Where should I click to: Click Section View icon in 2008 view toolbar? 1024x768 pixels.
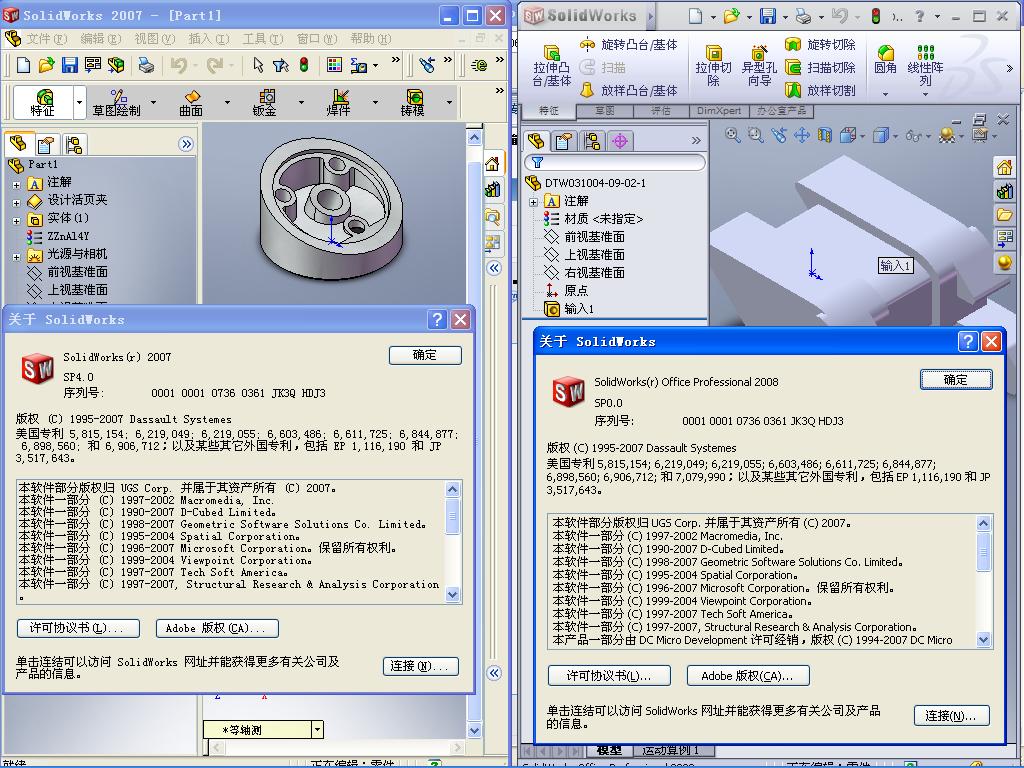tap(825, 135)
